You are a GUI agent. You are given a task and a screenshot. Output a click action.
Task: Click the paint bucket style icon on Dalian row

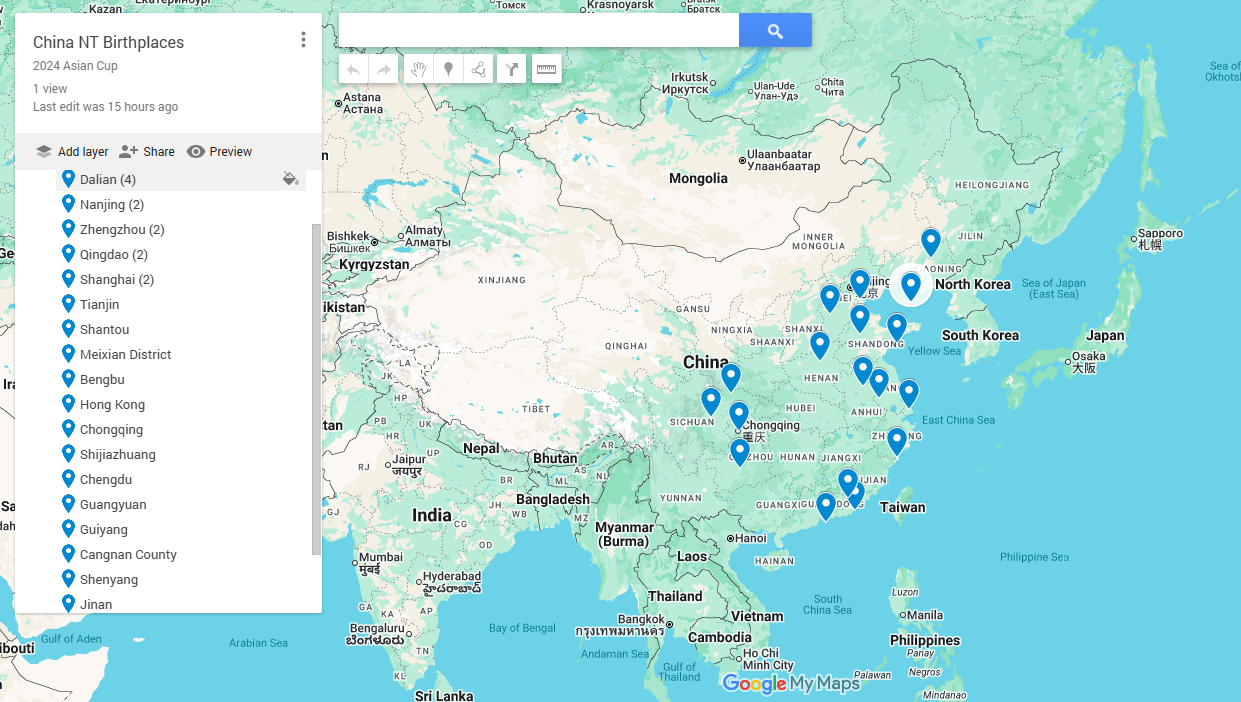click(x=291, y=179)
